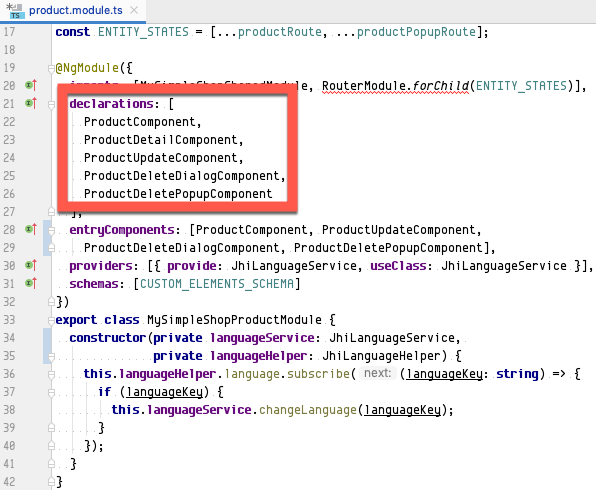The image size is (596, 490).
Task: Click the forChild method call
Action: pos(441,86)
